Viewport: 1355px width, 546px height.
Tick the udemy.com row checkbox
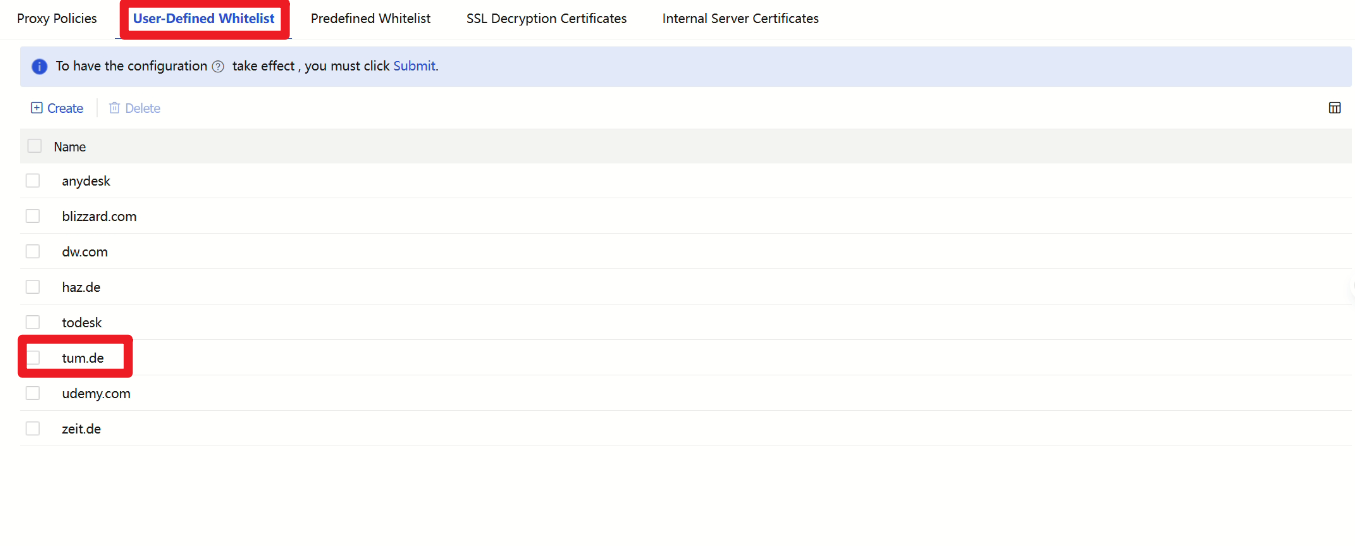tap(33, 393)
